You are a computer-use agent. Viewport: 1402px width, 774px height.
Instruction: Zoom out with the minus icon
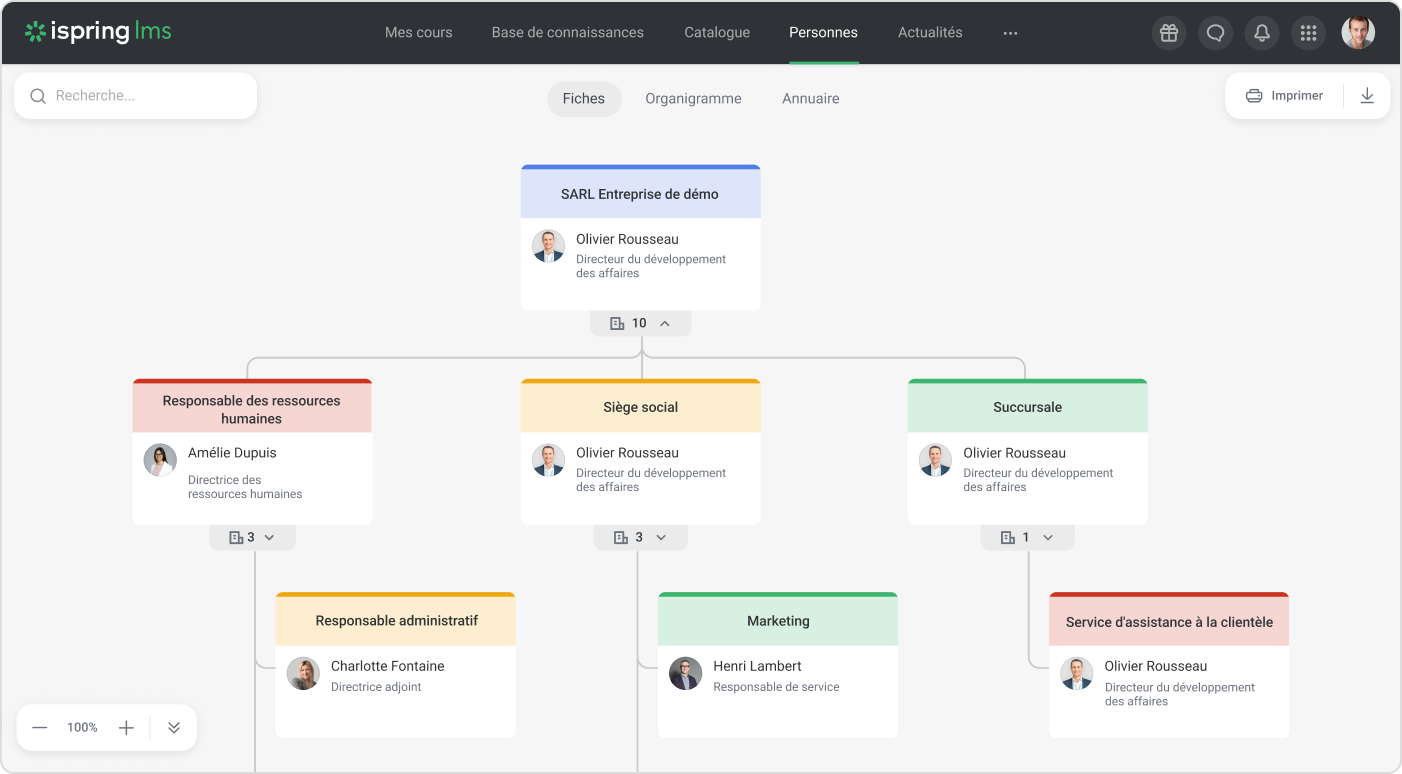pyautogui.click(x=39, y=727)
